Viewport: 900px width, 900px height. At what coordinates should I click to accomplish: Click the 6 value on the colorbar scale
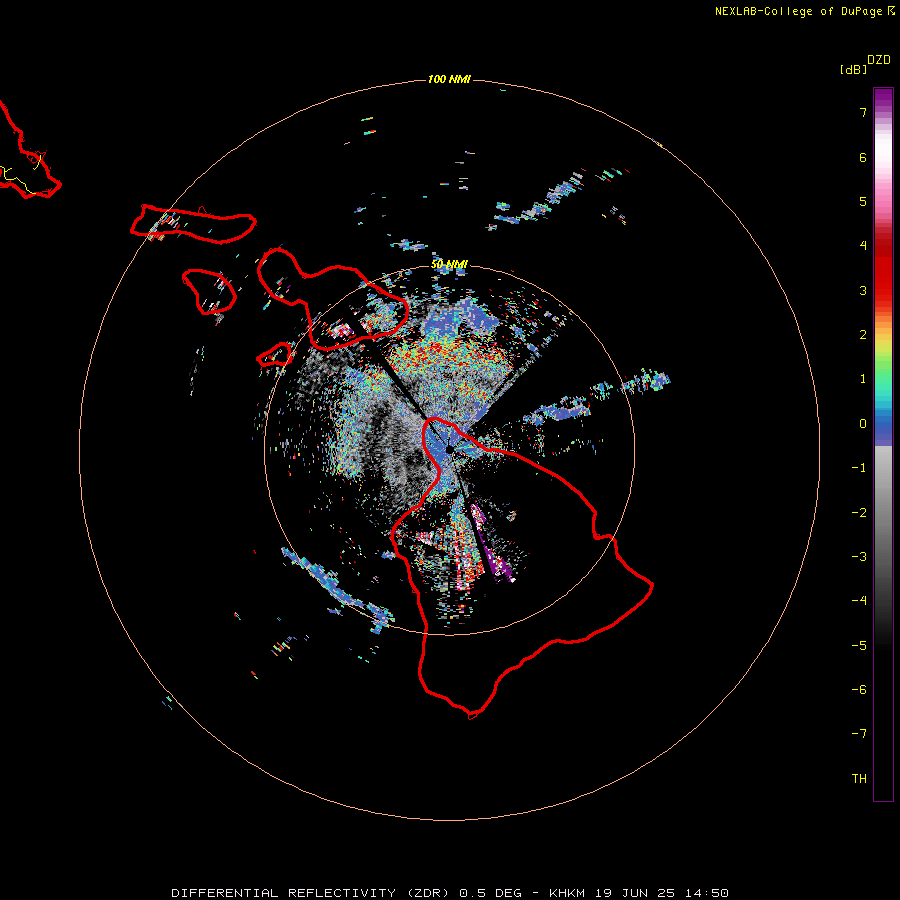point(863,157)
